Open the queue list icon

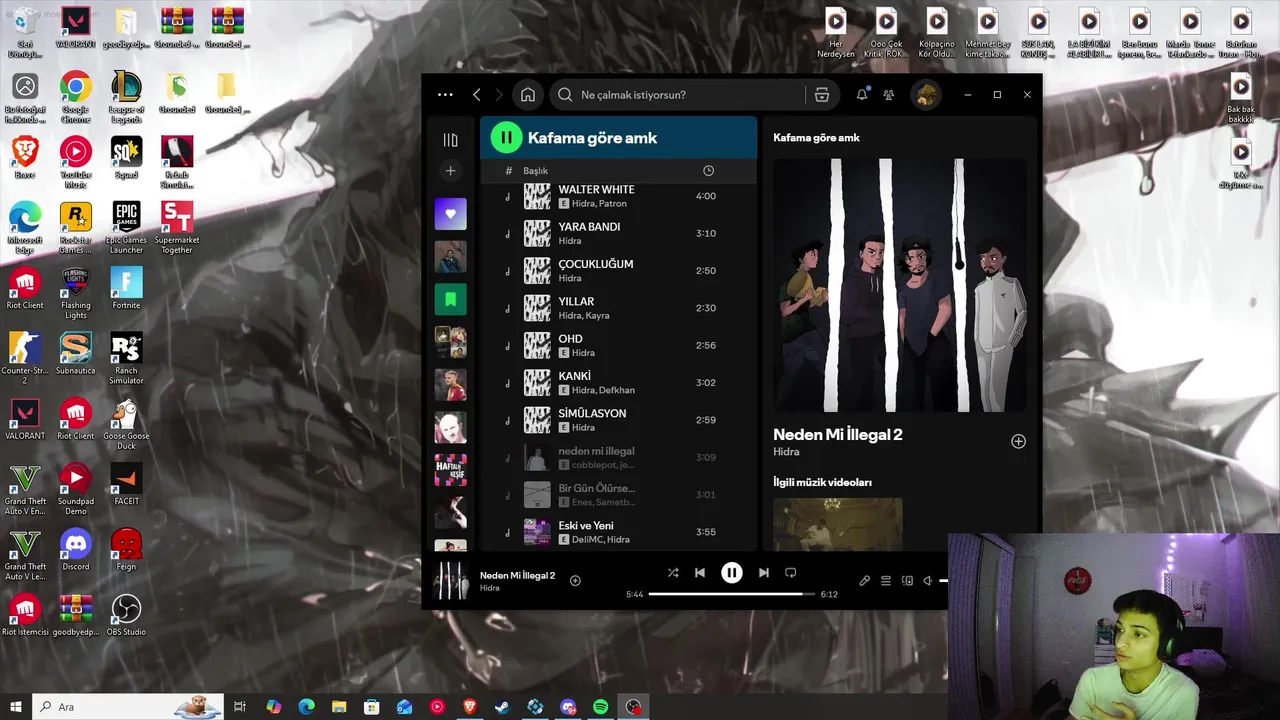click(886, 580)
